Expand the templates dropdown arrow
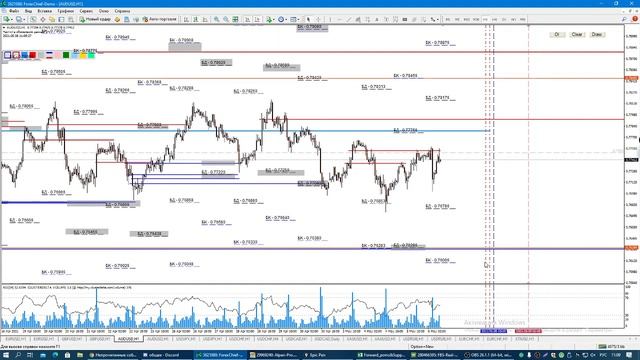The width and height of the screenshot is (640, 360). tap(298, 19)
